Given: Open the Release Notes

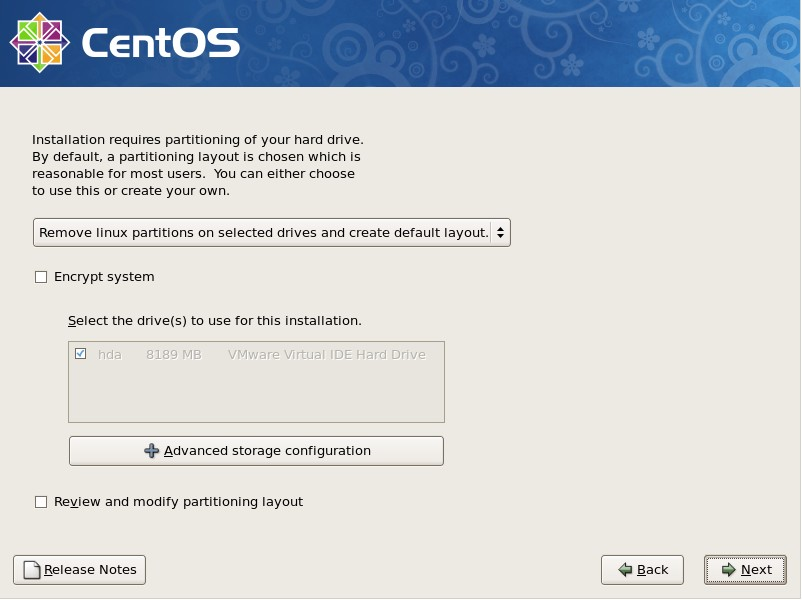Looking at the screenshot, I should coord(80,570).
